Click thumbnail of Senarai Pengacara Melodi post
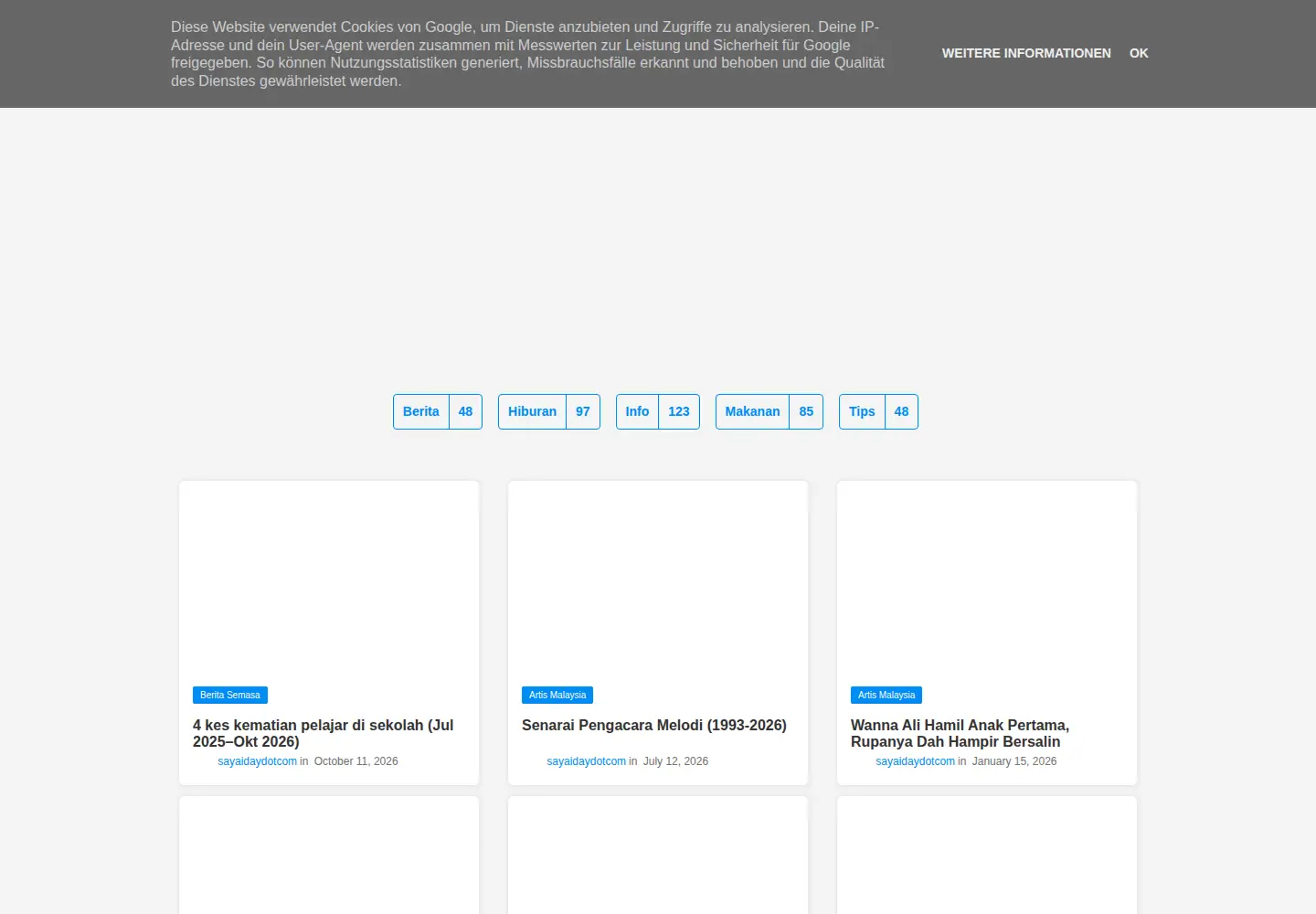 [658, 581]
